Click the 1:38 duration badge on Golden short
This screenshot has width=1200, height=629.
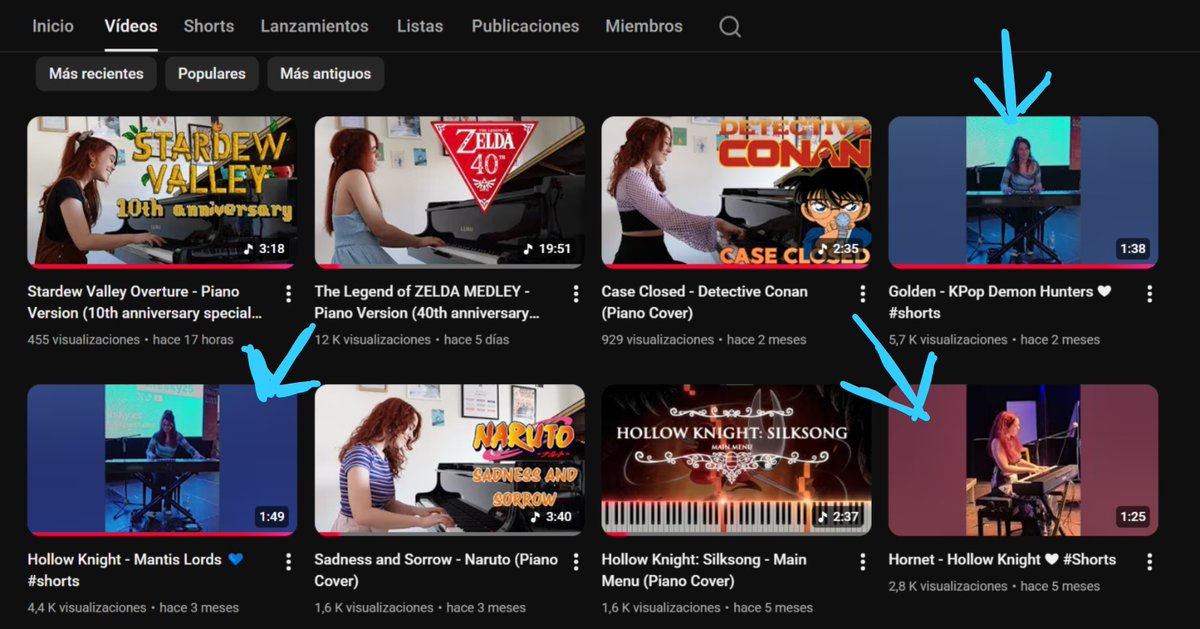point(1133,249)
